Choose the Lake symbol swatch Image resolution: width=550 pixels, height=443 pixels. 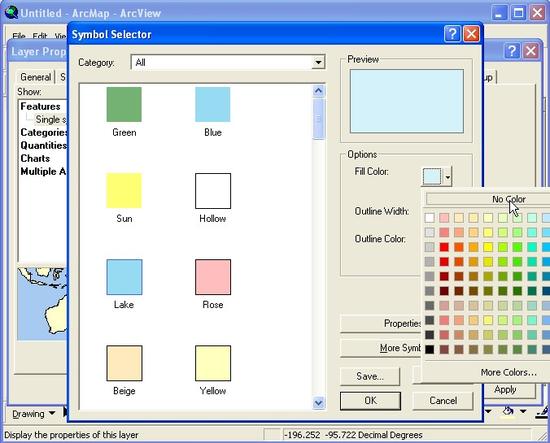pyautogui.click(x=124, y=277)
